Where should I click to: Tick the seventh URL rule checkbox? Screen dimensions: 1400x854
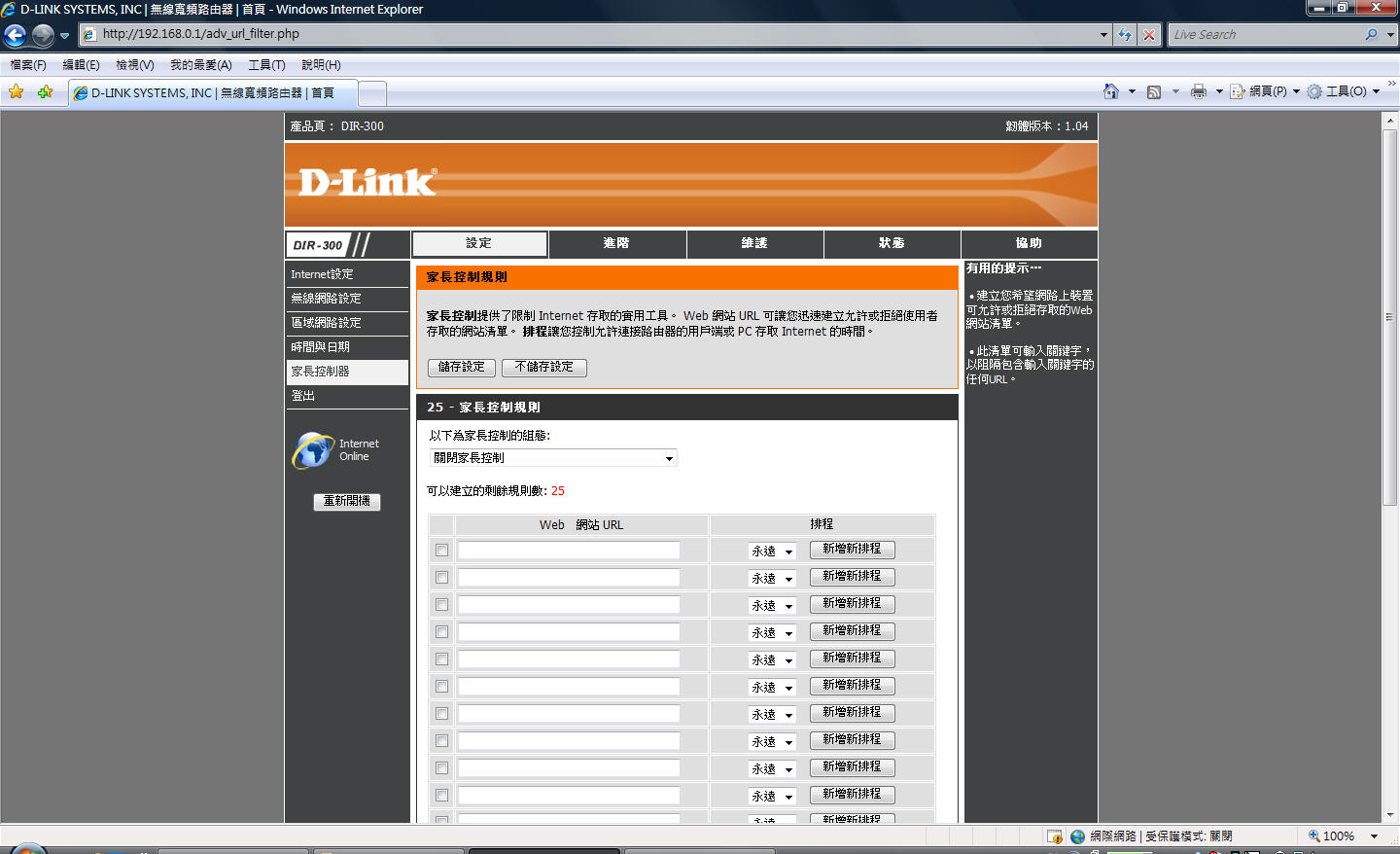(x=441, y=714)
